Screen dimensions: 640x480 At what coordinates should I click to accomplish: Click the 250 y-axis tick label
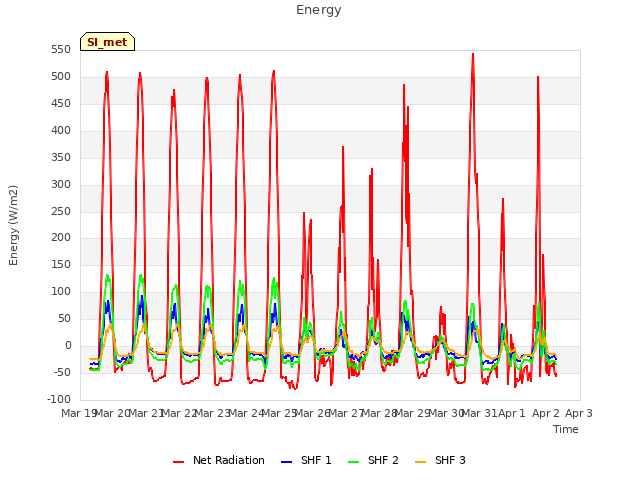(x=61, y=211)
